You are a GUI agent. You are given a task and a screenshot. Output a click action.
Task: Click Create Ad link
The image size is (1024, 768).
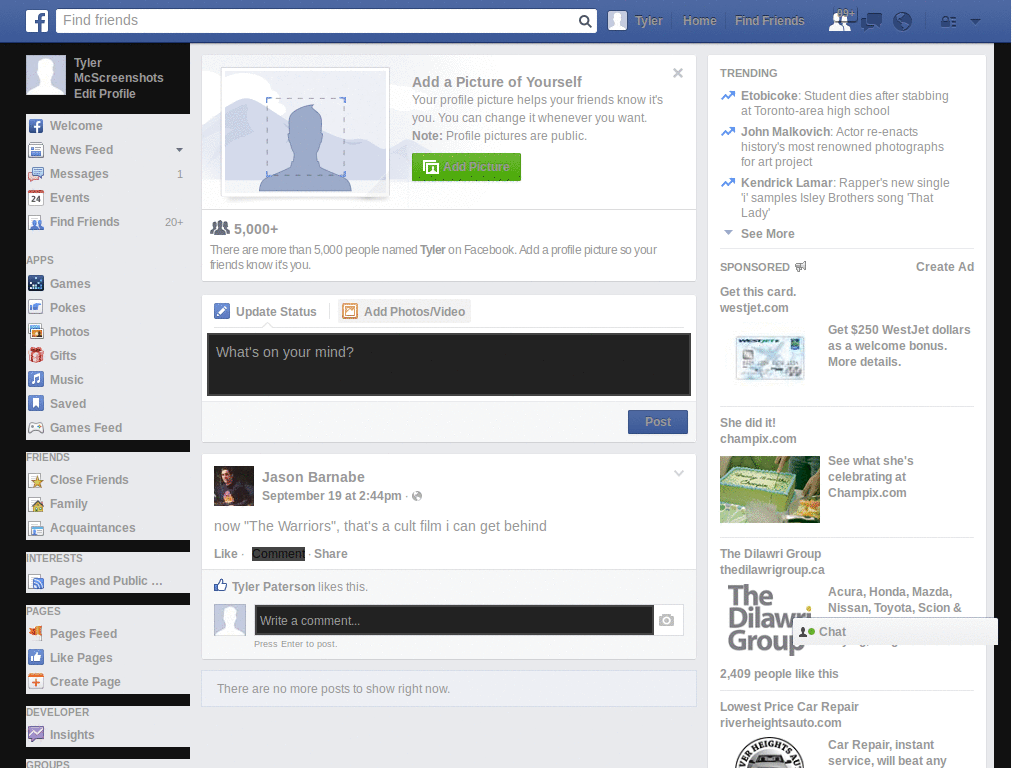coord(944,266)
